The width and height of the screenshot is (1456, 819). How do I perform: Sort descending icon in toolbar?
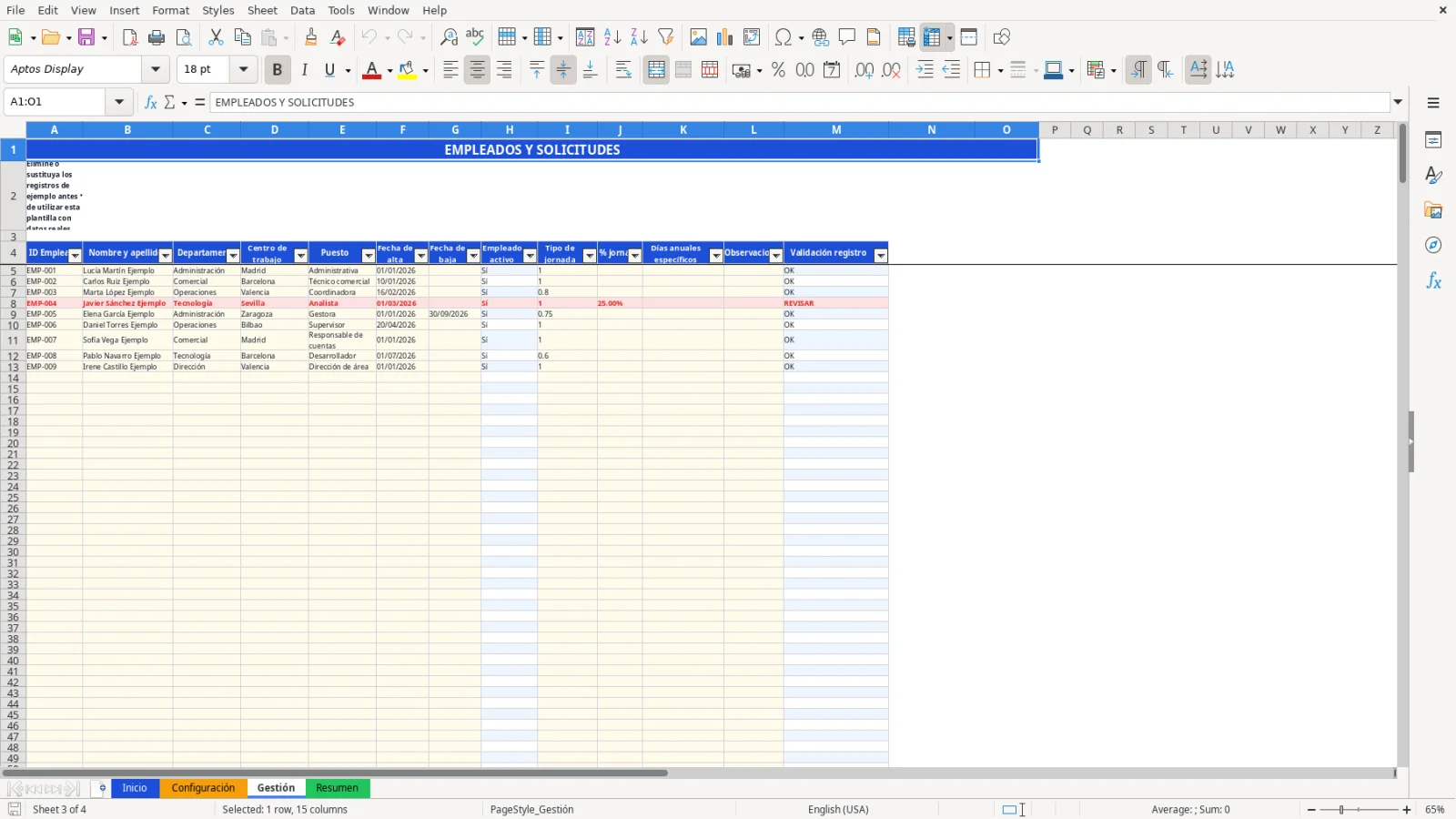coord(639,37)
